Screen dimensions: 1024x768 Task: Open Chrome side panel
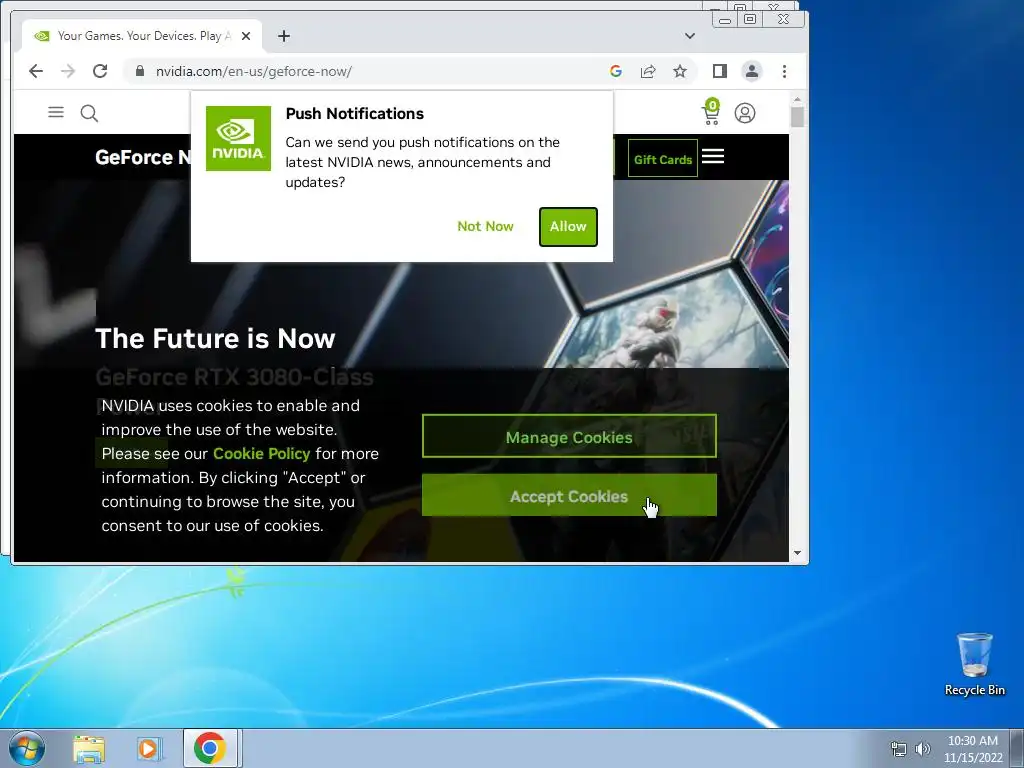720,71
